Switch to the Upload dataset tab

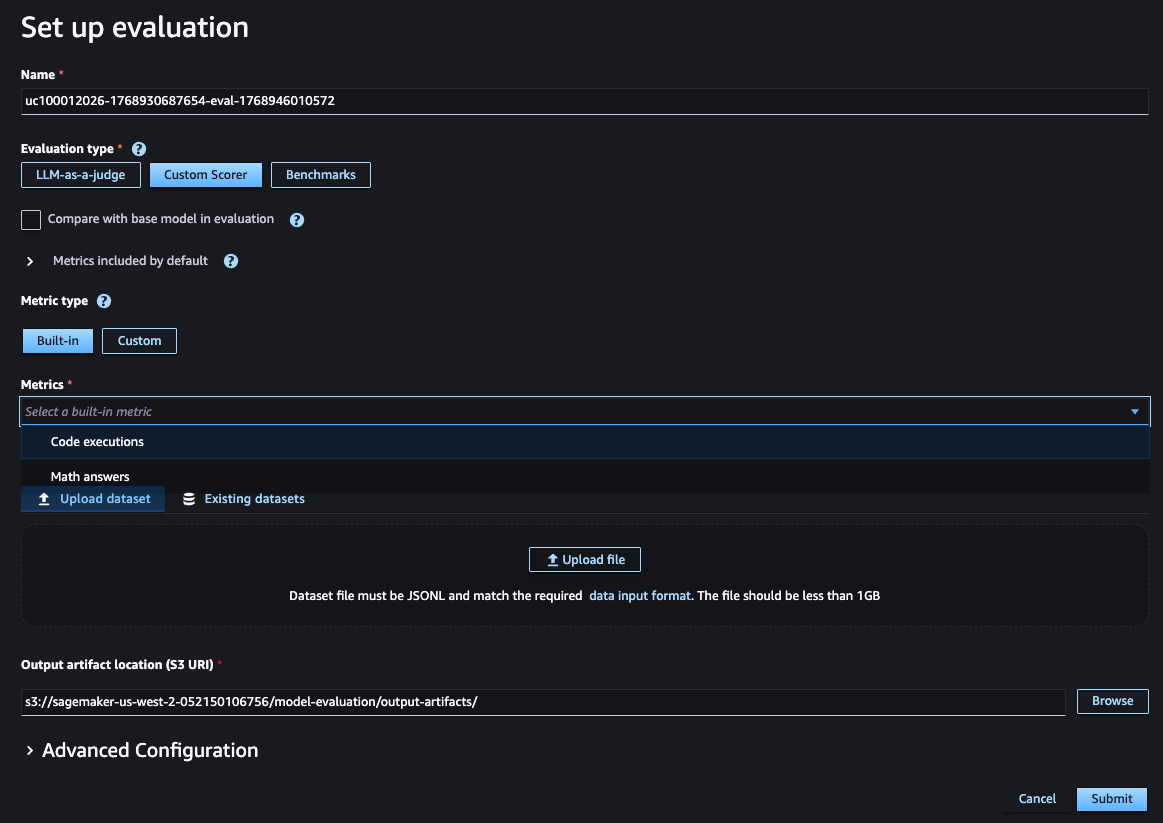[93, 499]
